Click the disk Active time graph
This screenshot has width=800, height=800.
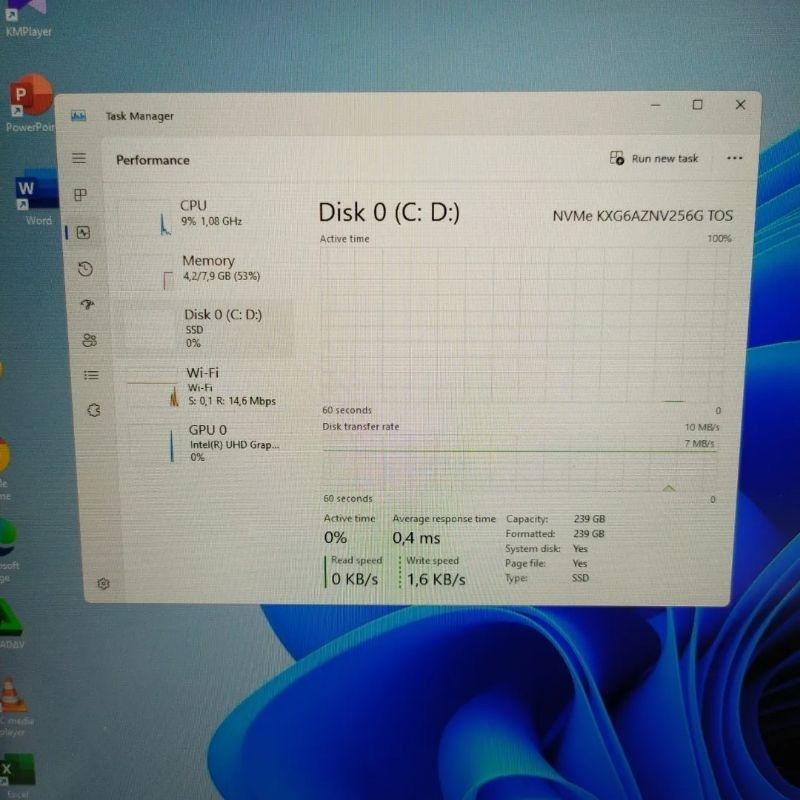click(520, 325)
